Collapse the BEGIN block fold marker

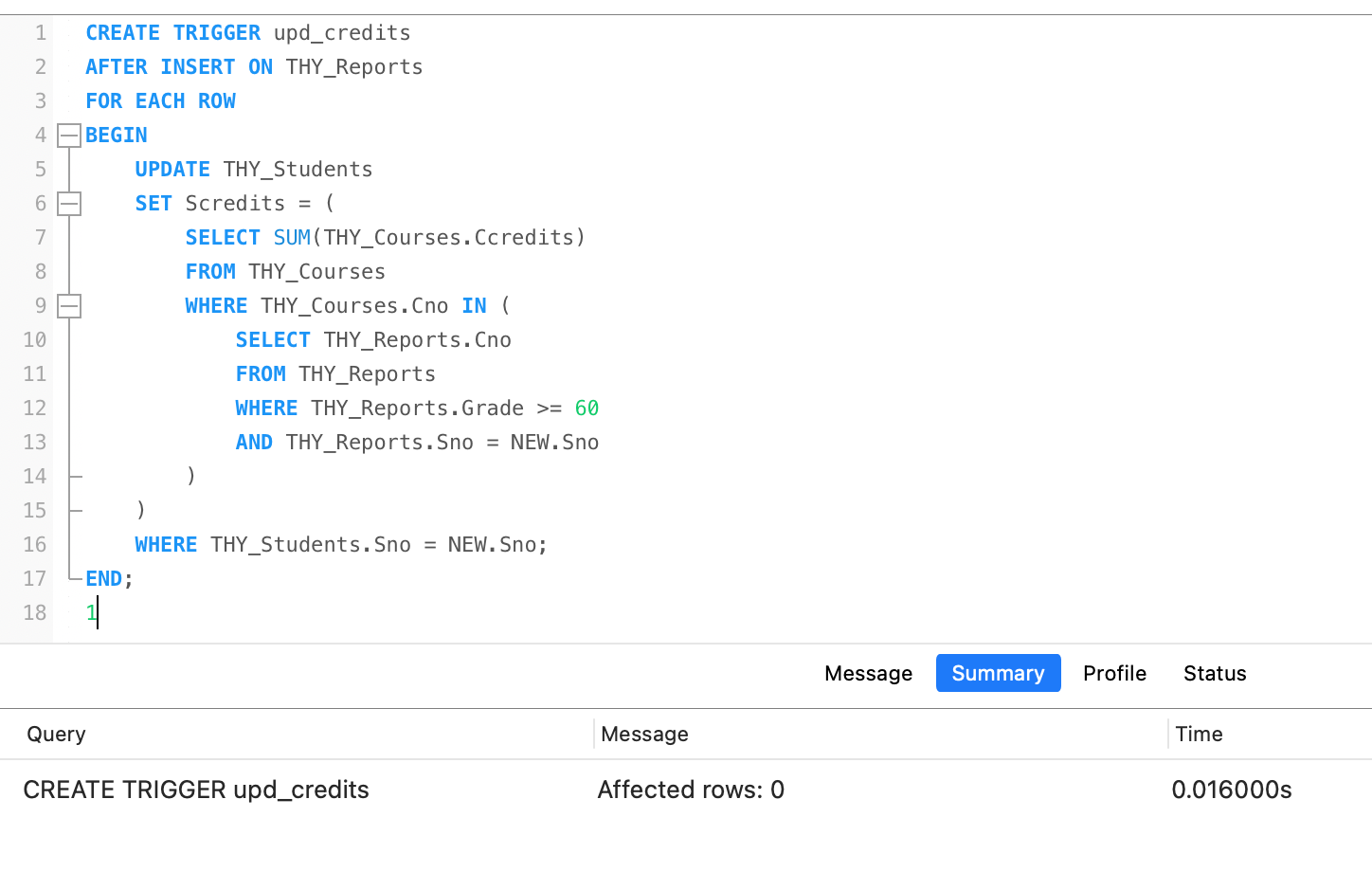pyautogui.click(x=69, y=136)
